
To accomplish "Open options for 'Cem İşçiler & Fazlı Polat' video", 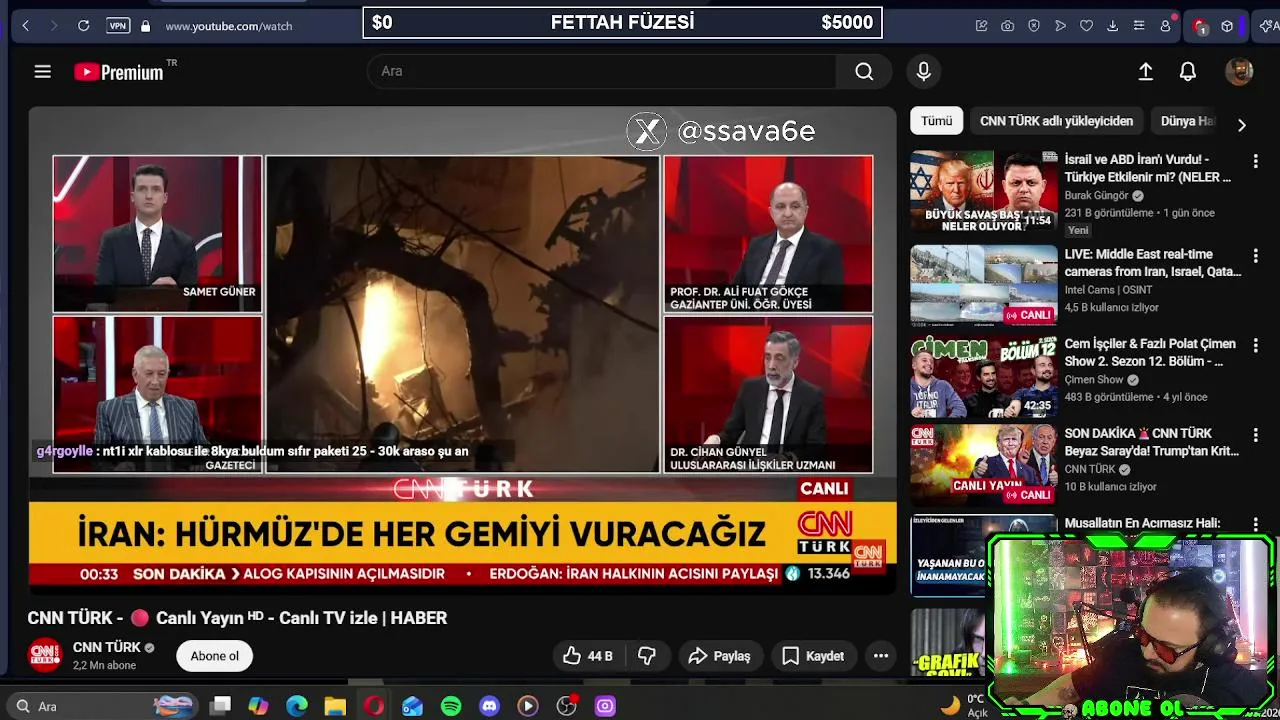I will [x=1255, y=345].
